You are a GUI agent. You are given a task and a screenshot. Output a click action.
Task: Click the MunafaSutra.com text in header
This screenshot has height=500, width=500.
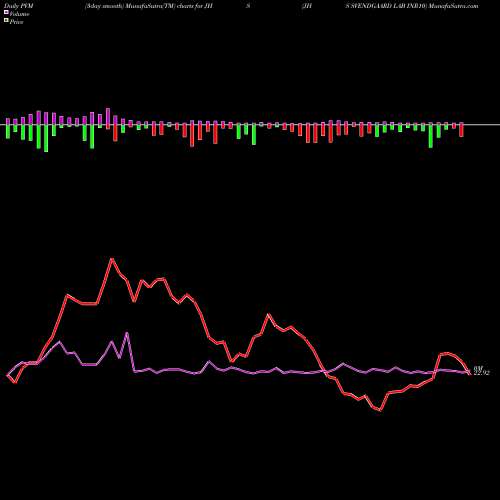click(454, 6)
